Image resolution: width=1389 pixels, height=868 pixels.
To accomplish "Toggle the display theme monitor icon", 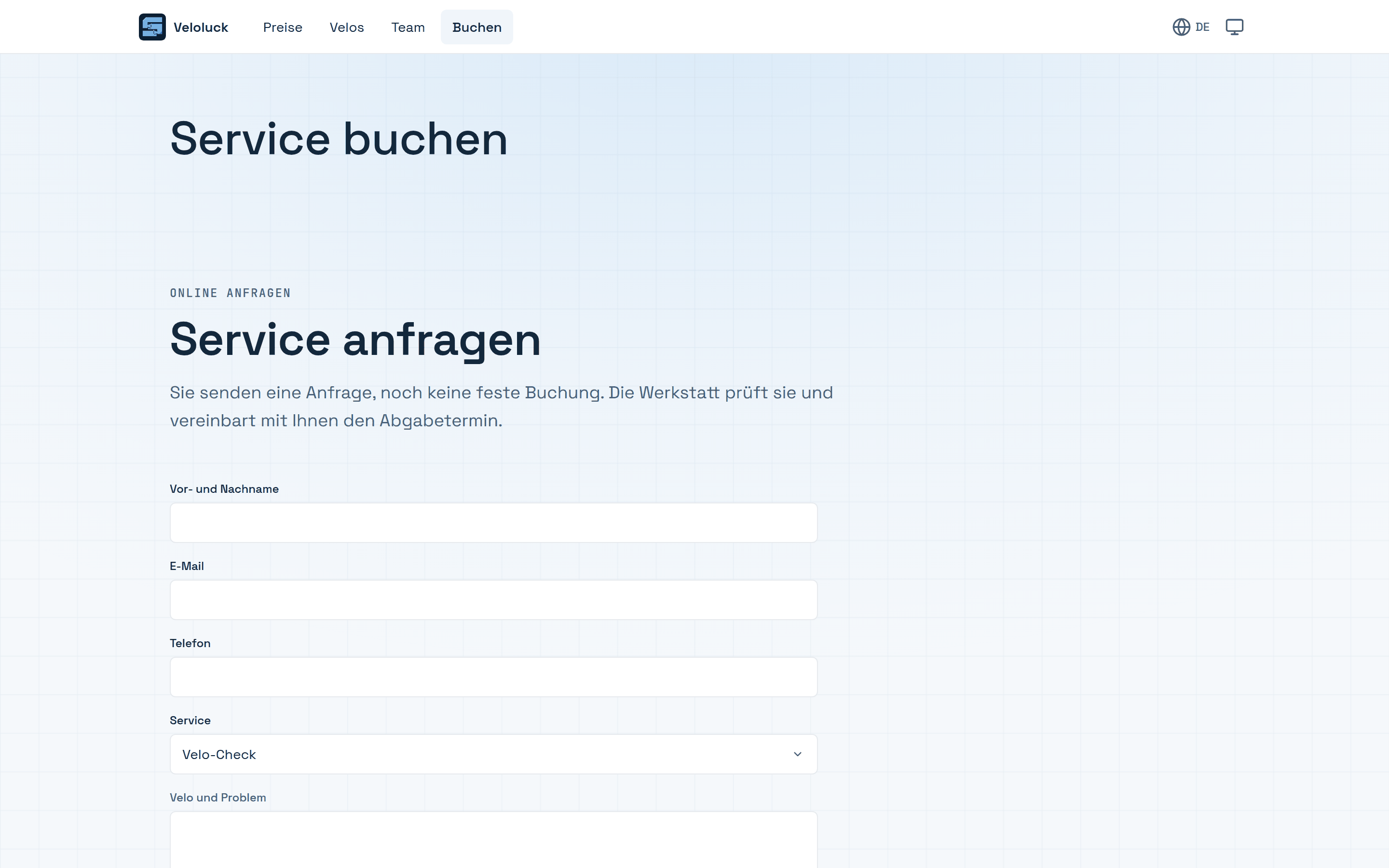I will (x=1234, y=27).
